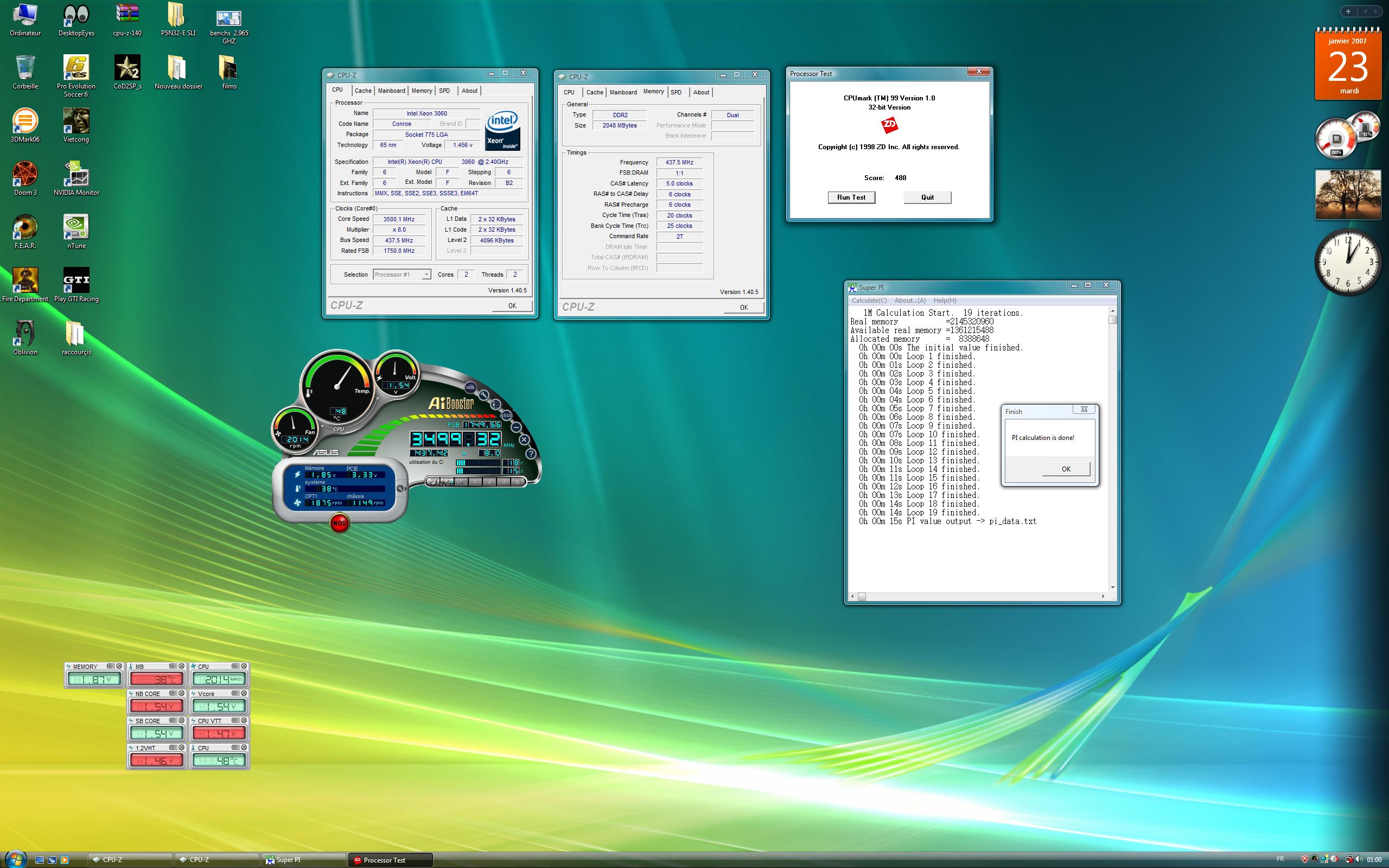Screen dimensions: 1389x868
Task: Open the 3DMark06 desktop shortcut
Action: [x=24, y=122]
